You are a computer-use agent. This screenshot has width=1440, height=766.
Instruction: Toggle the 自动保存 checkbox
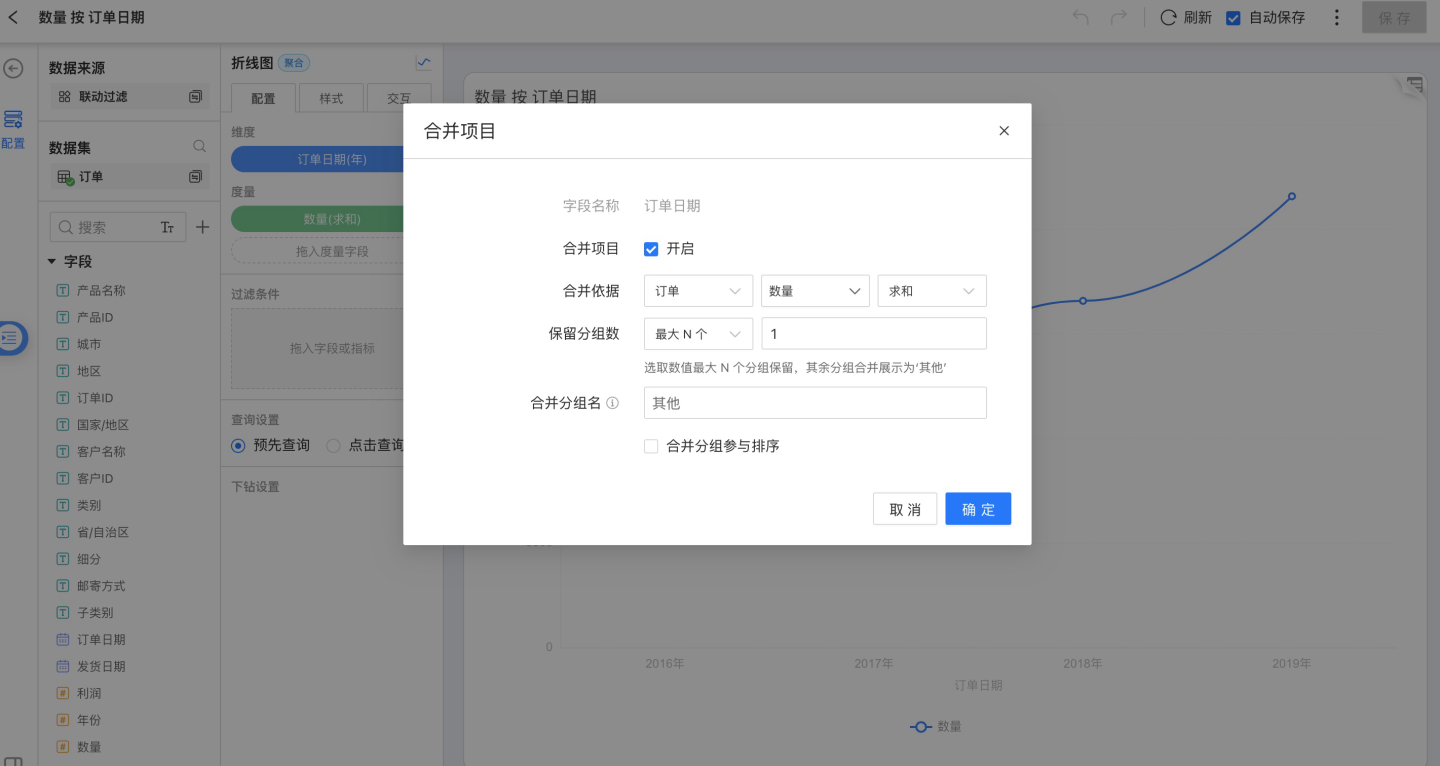pos(1233,18)
